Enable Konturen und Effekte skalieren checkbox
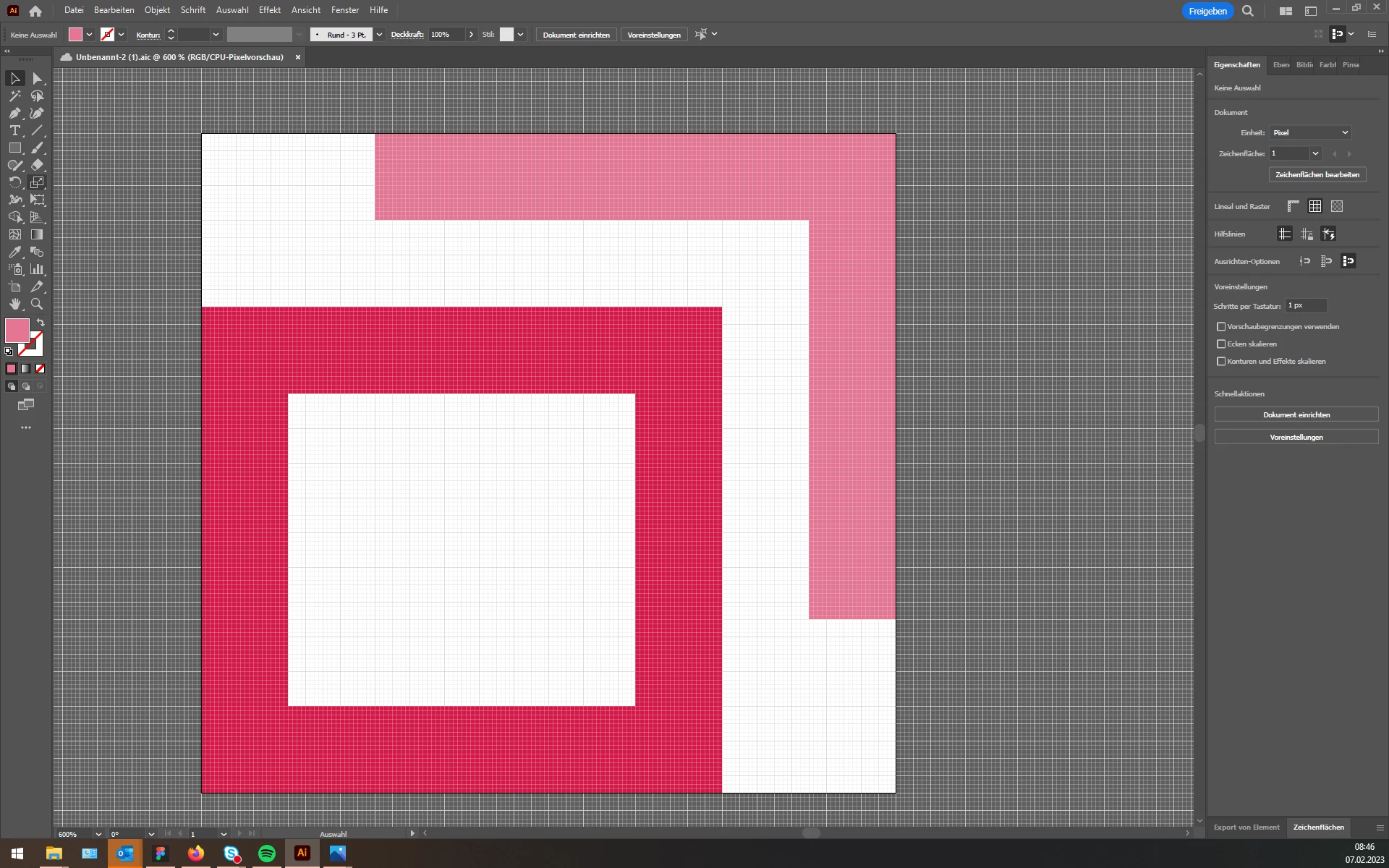 click(x=1221, y=361)
